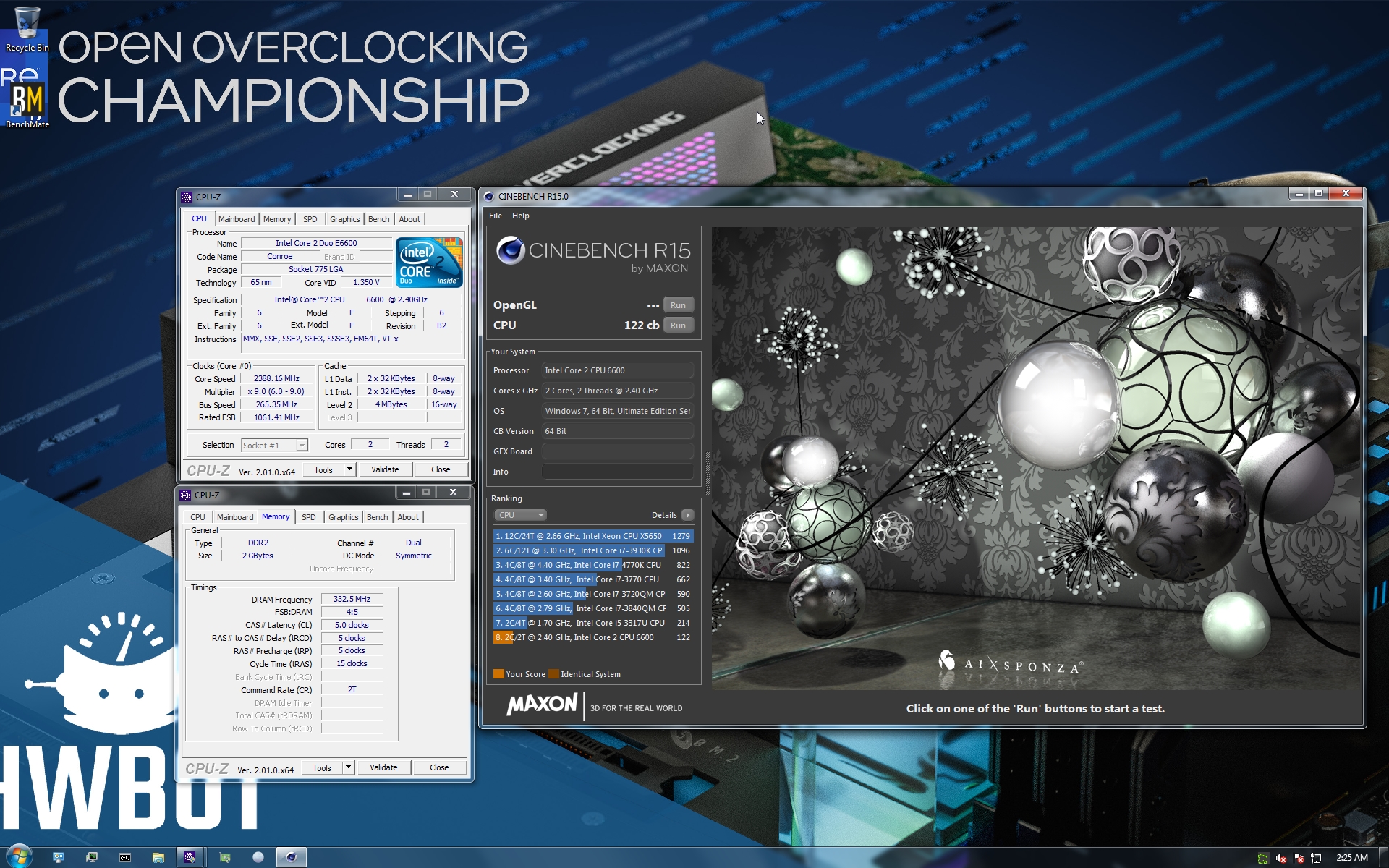Open the Mainboard tab in upper CPU-Z

[237, 219]
